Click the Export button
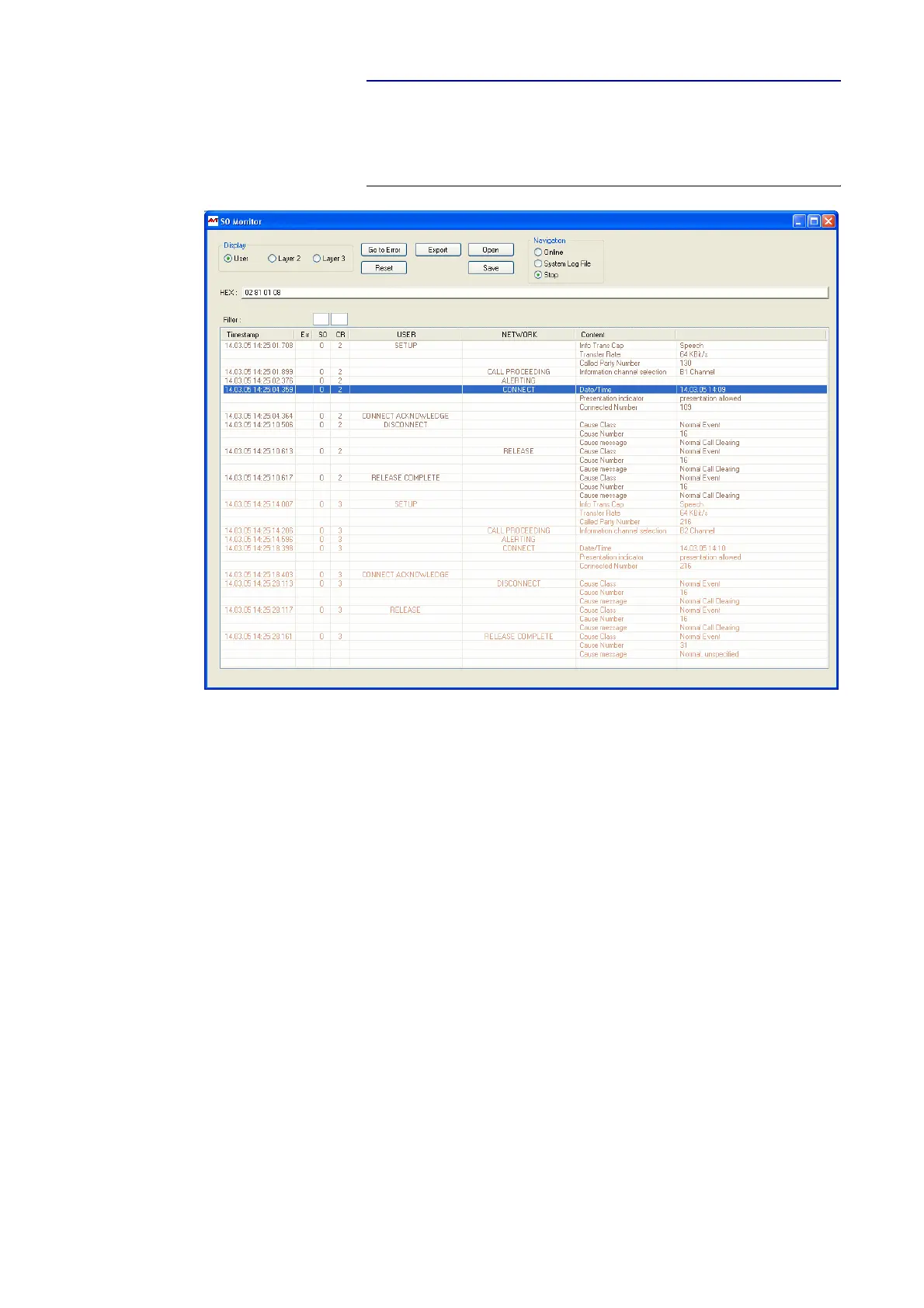The width and height of the screenshot is (924, 1308). coord(438,250)
